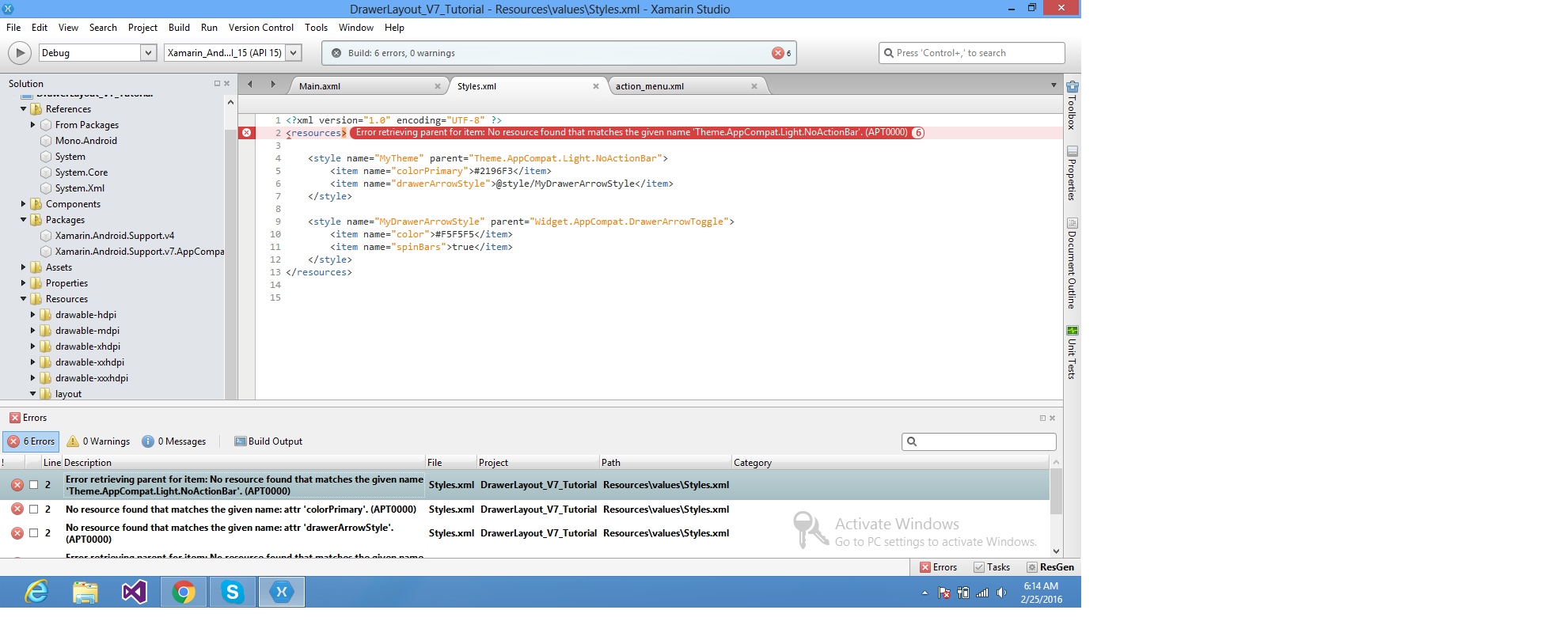Screen dimensions: 1568x644
Task: Open Visual Studio from the taskbar
Action: [135, 592]
